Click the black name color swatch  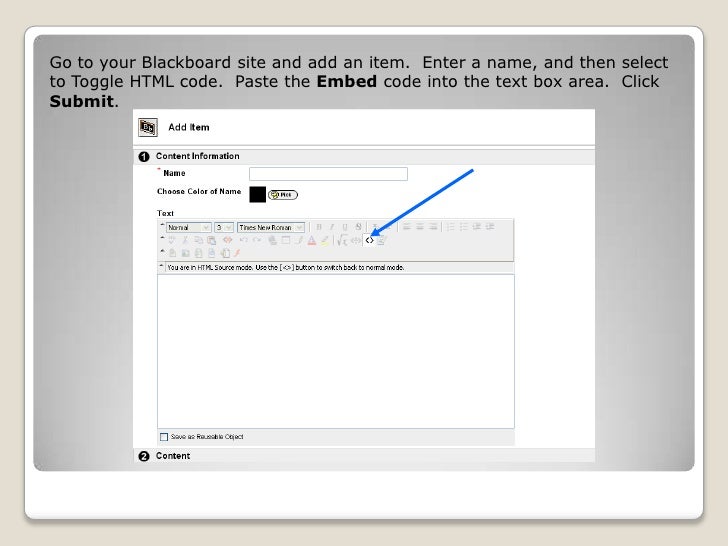point(258,195)
